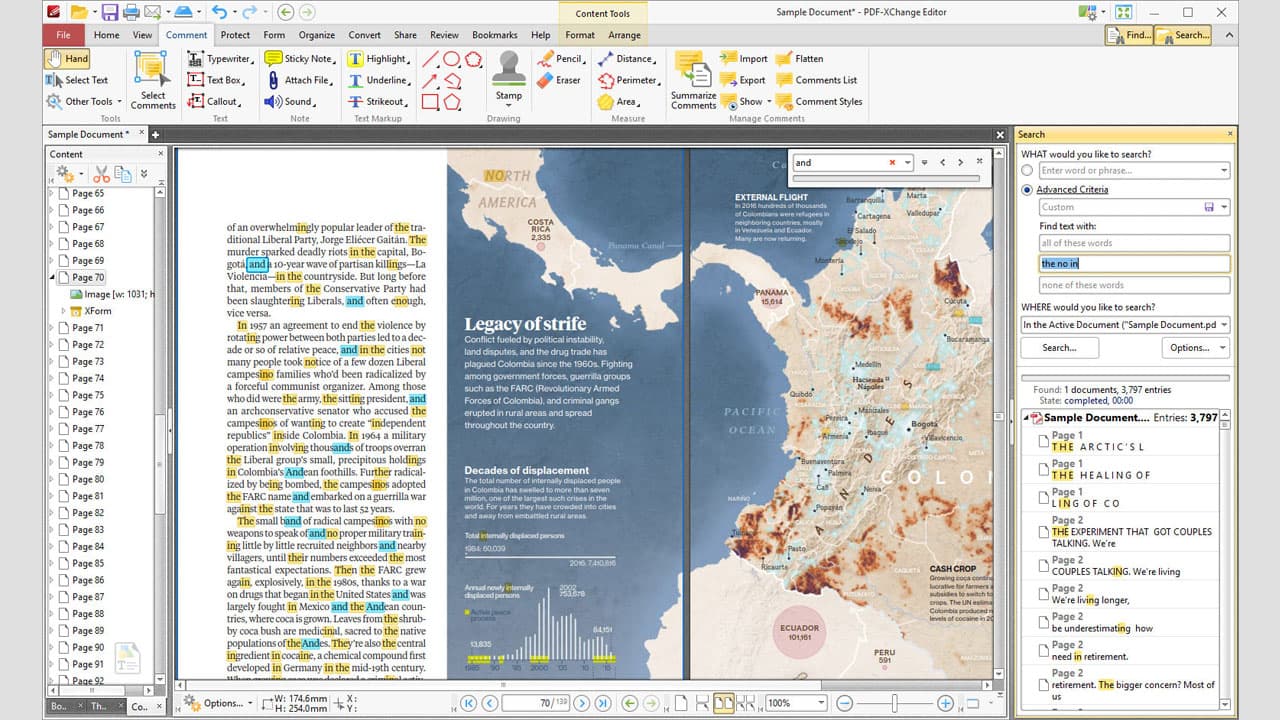Select the Eraser tool
This screenshot has height=720, width=1280.
[566, 80]
